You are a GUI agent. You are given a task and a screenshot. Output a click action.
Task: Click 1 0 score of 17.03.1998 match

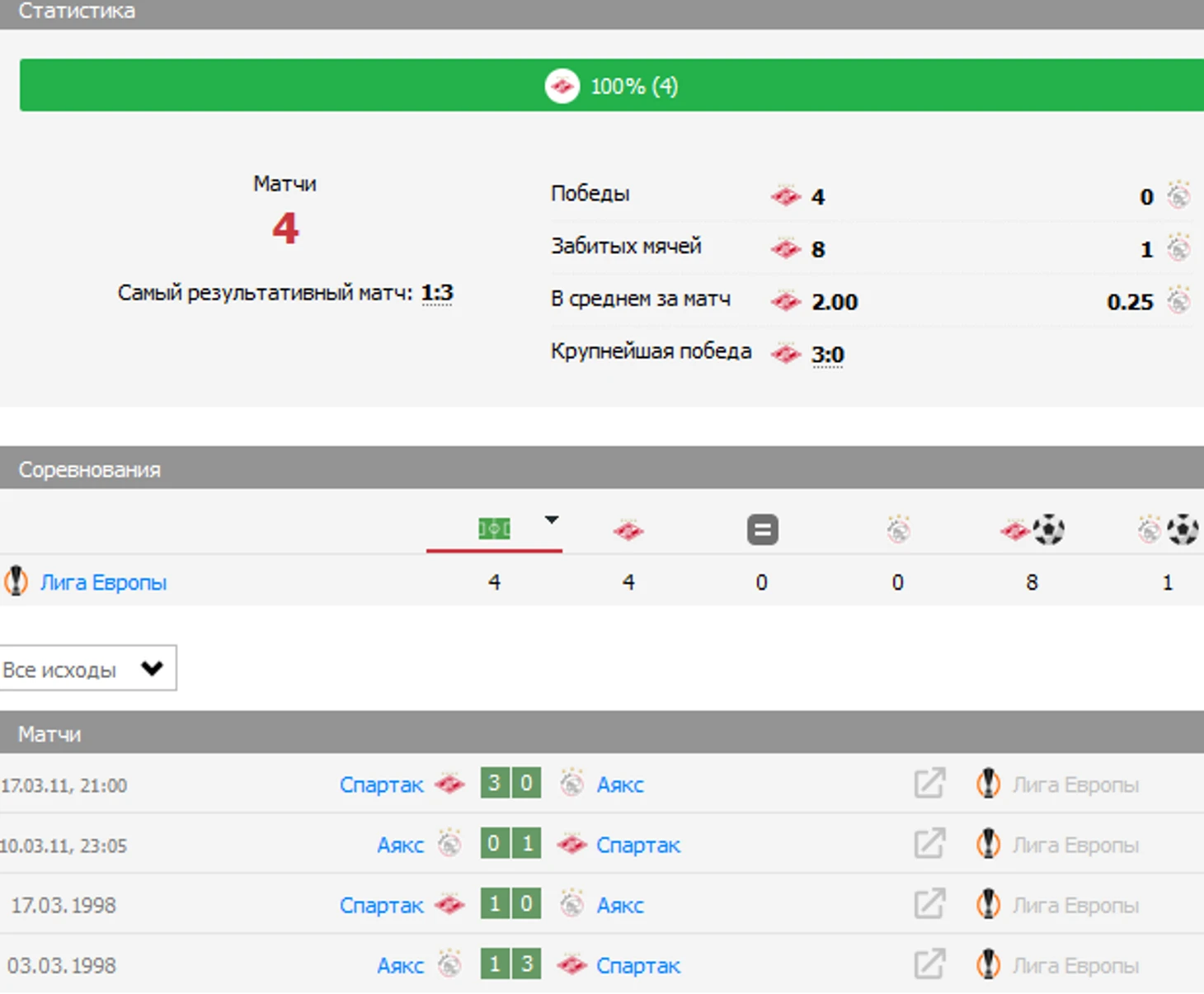click(510, 903)
